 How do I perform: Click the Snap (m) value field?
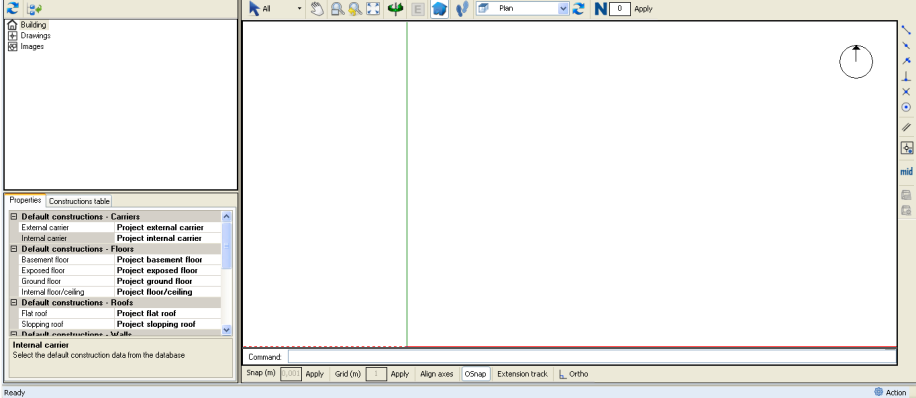tap(291, 374)
